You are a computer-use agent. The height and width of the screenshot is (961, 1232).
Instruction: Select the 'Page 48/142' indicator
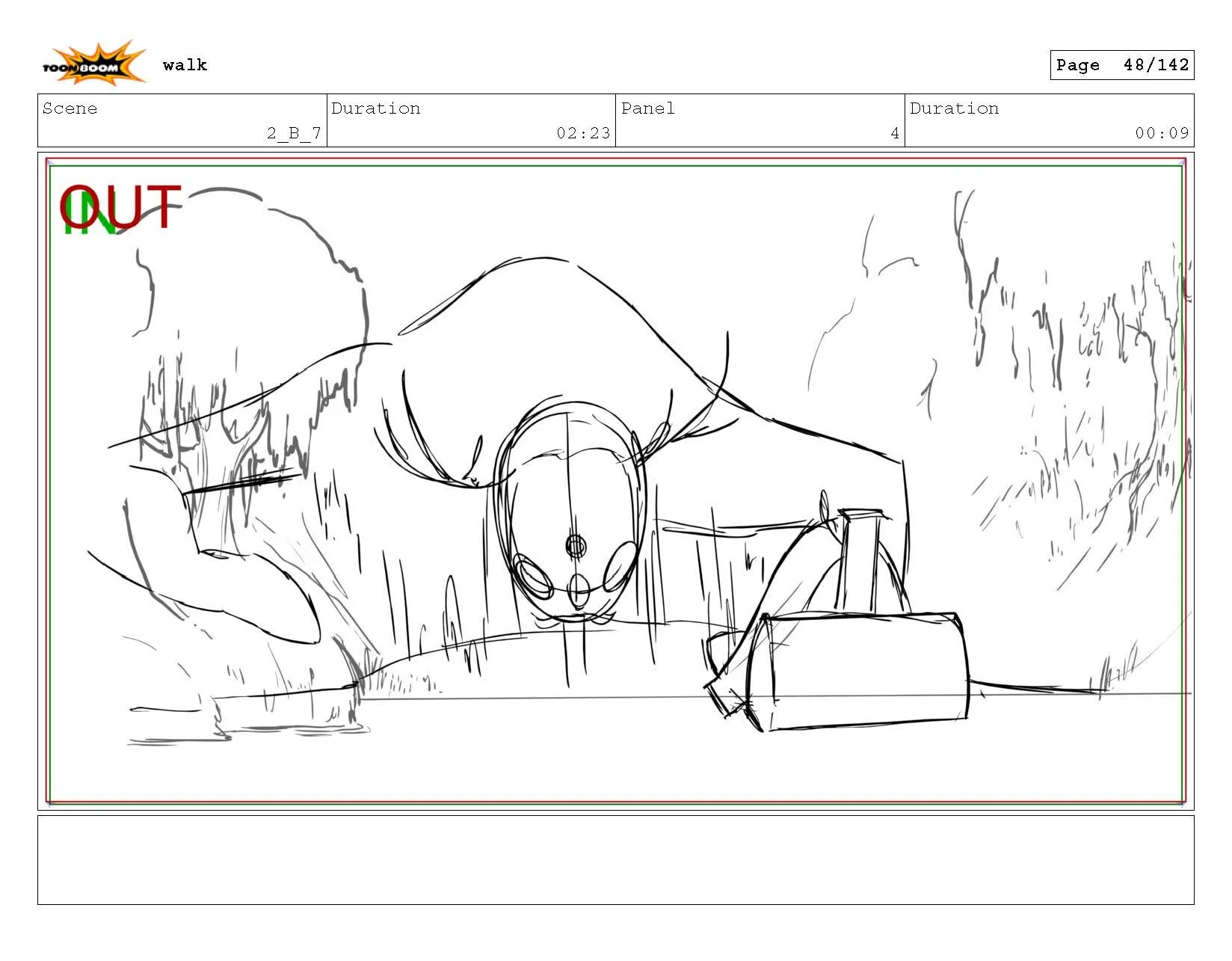pos(1121,65)
